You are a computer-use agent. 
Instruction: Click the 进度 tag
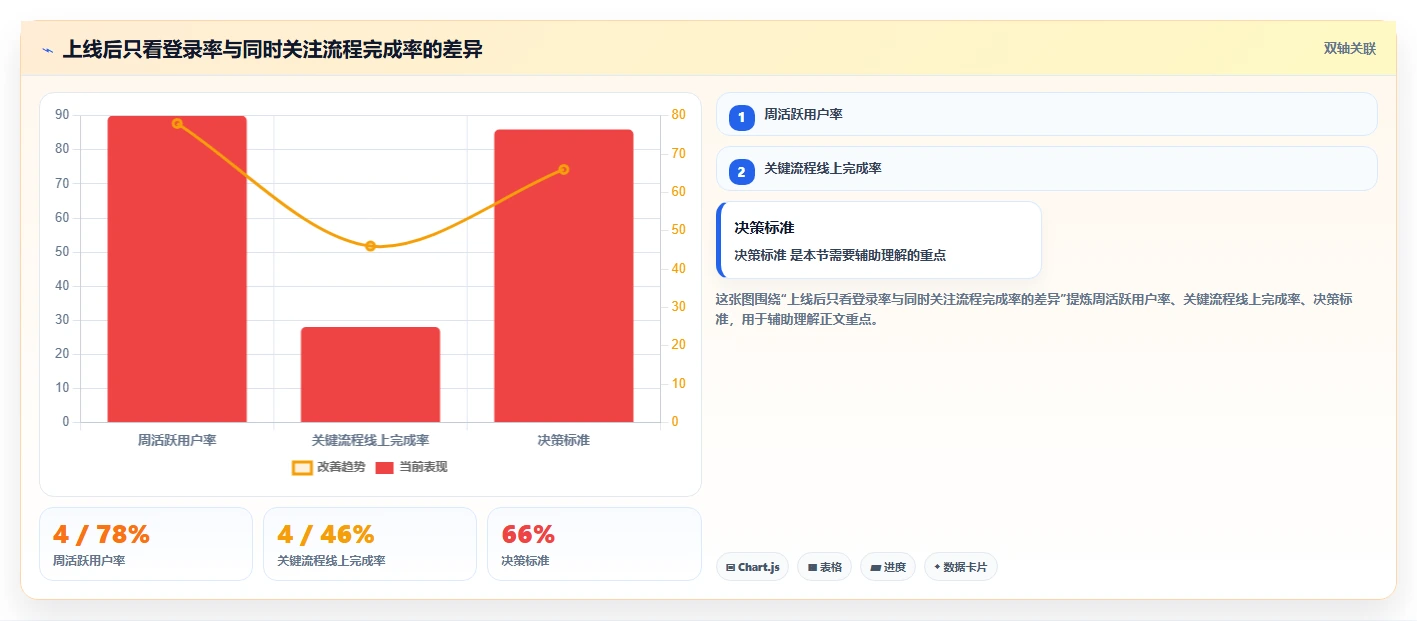point(888,567)
